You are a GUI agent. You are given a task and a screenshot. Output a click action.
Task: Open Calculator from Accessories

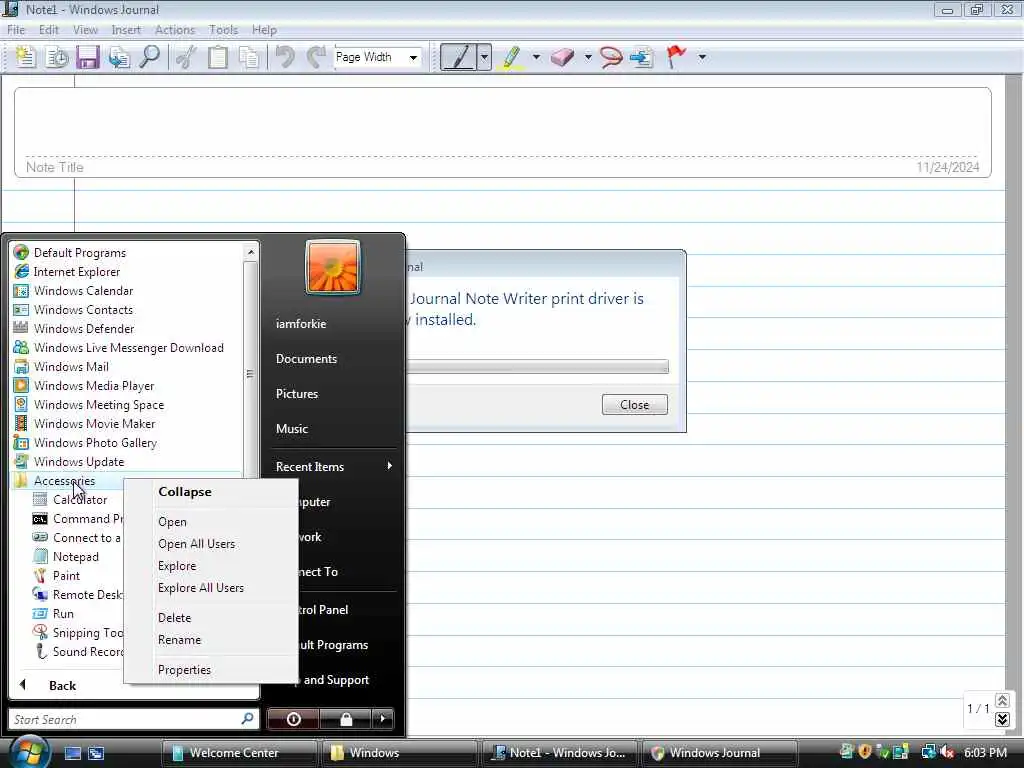pos(80,500)
